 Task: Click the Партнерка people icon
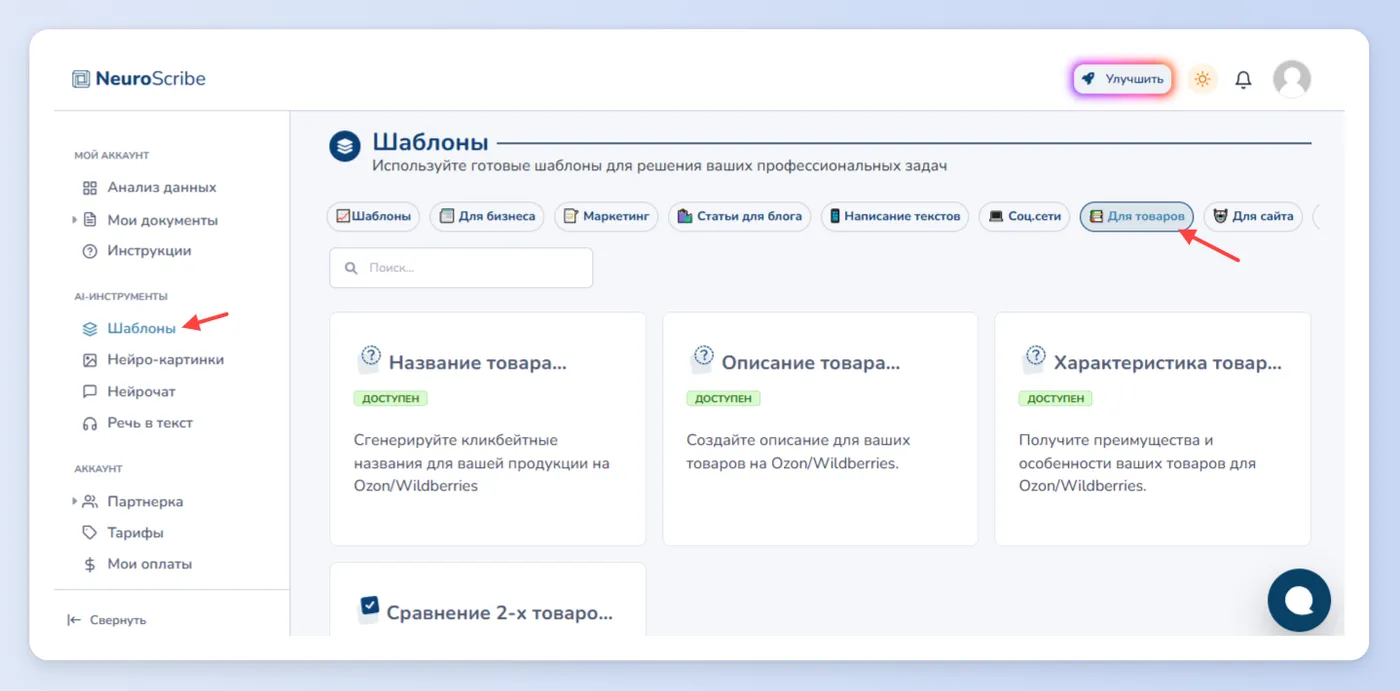click(x=90, y=502)
